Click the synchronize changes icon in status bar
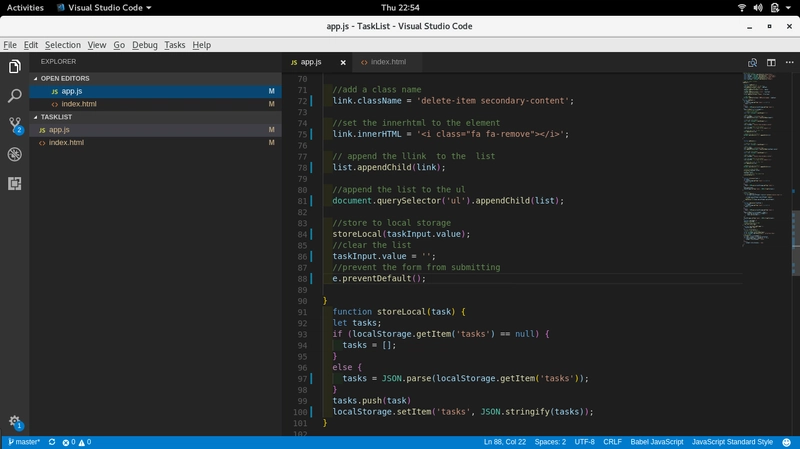The height and width of the screenshot is (449, 800). [x=52, y=442]
